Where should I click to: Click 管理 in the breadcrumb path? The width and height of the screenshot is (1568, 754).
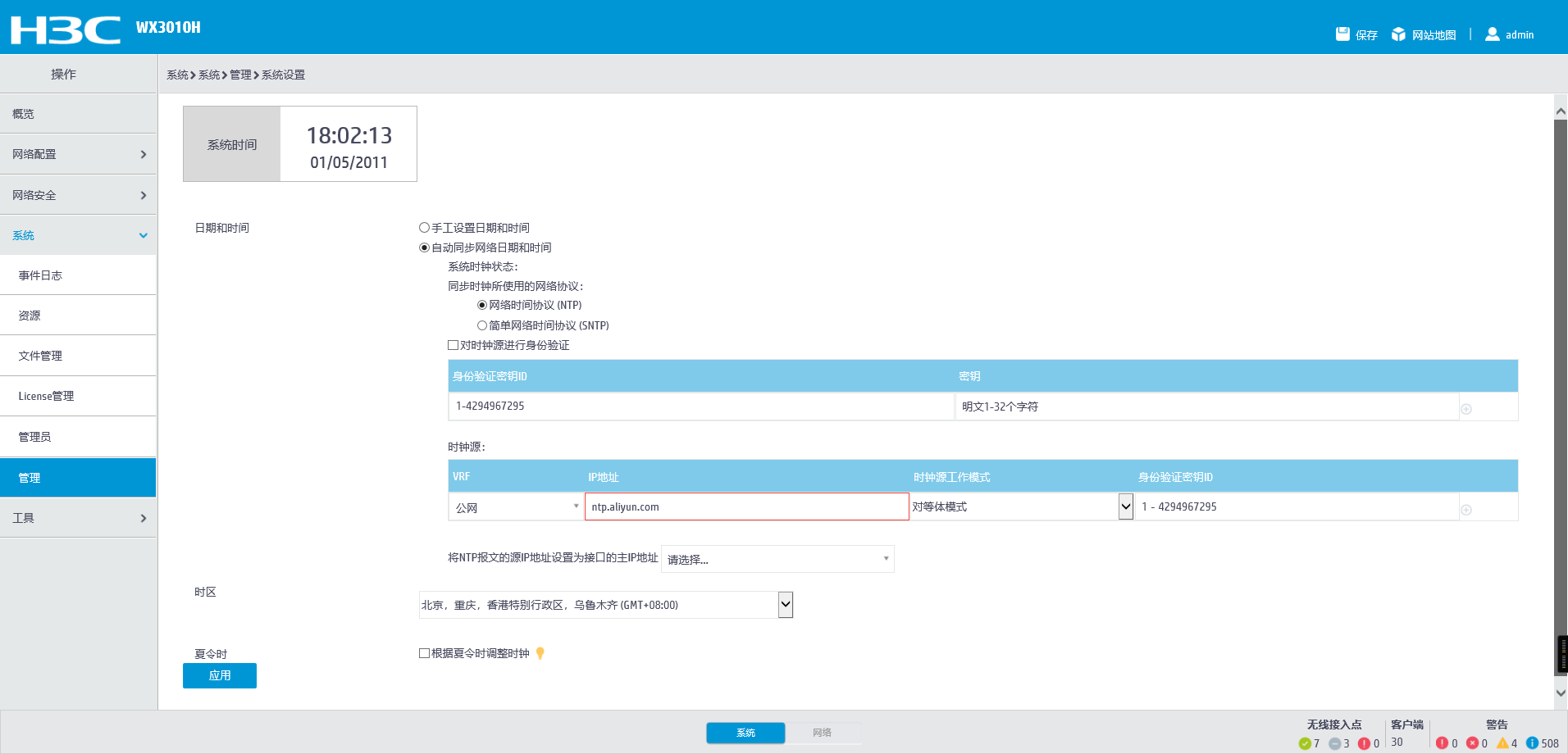[x=240, y=75]
